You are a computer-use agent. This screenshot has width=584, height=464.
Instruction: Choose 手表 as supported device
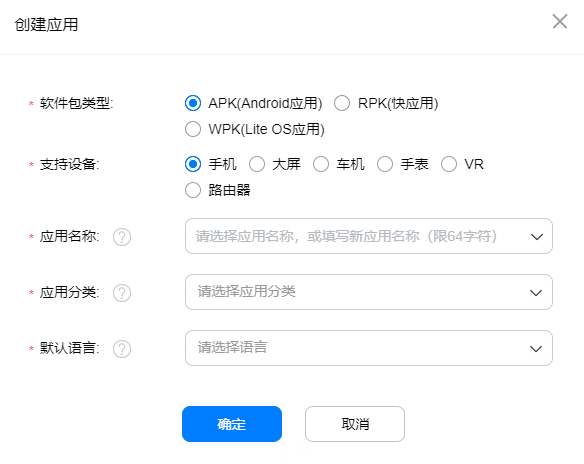pyautogui.click(x=385, y=164)
